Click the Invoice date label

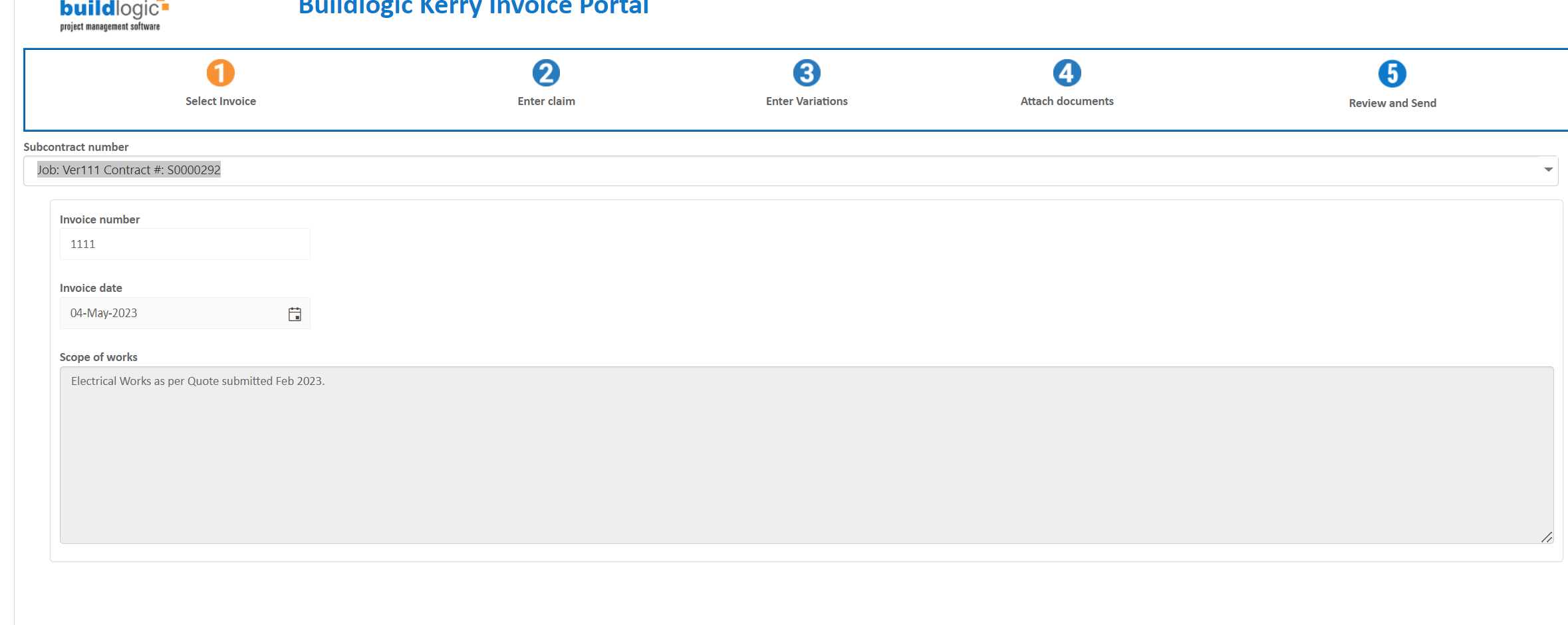pos(91,288)
